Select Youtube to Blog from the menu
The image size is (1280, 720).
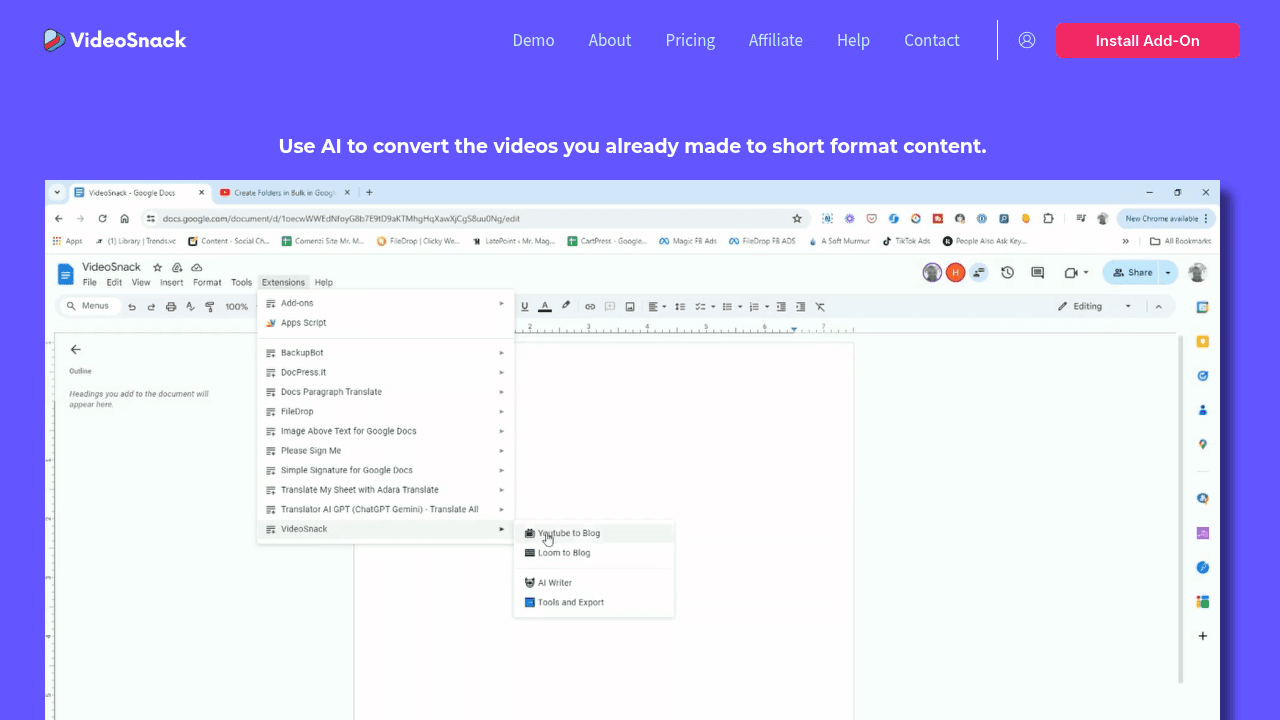(568, 533)
